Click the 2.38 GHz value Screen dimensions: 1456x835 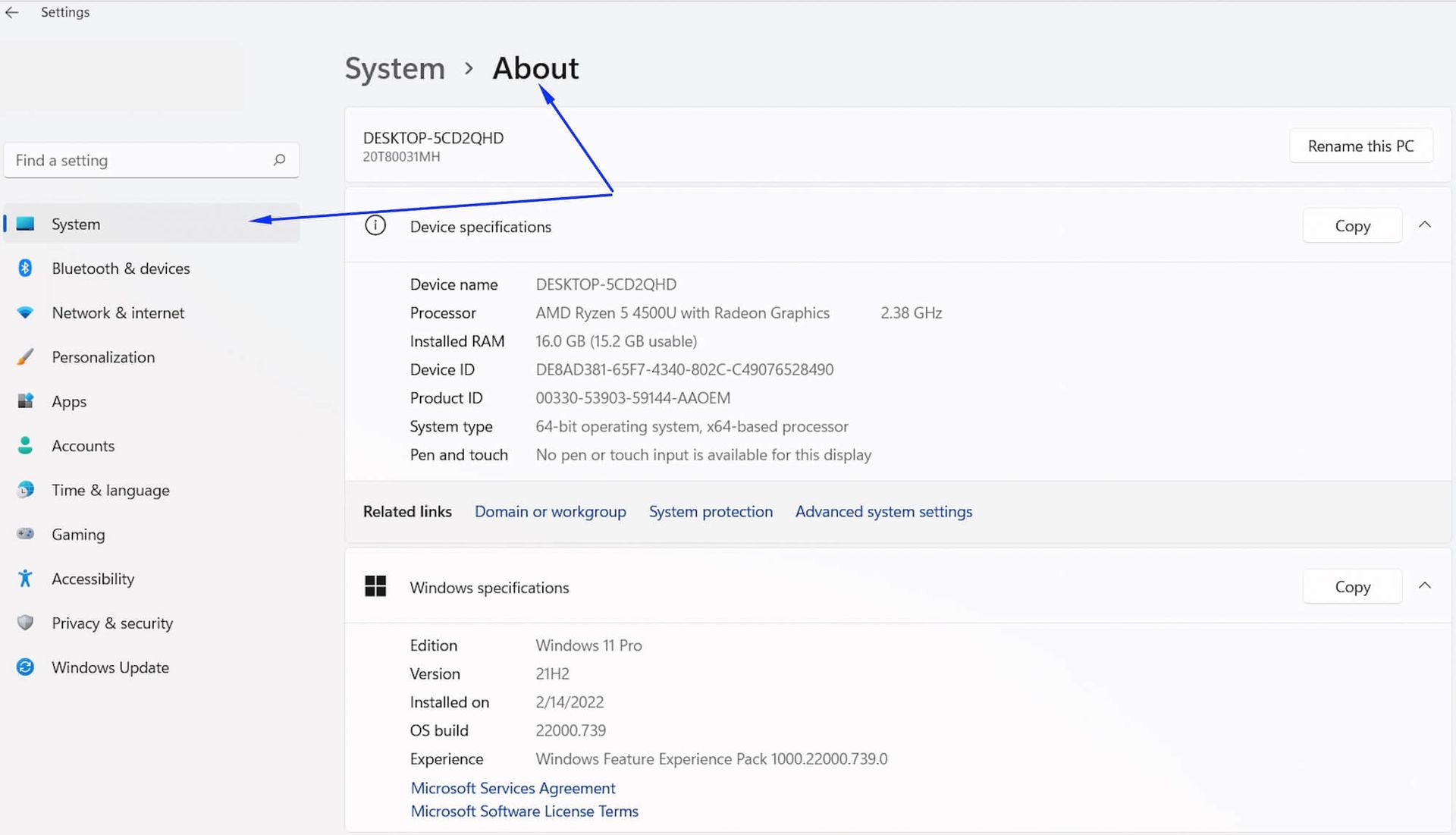pyautogui.click(x=911, y=312)
